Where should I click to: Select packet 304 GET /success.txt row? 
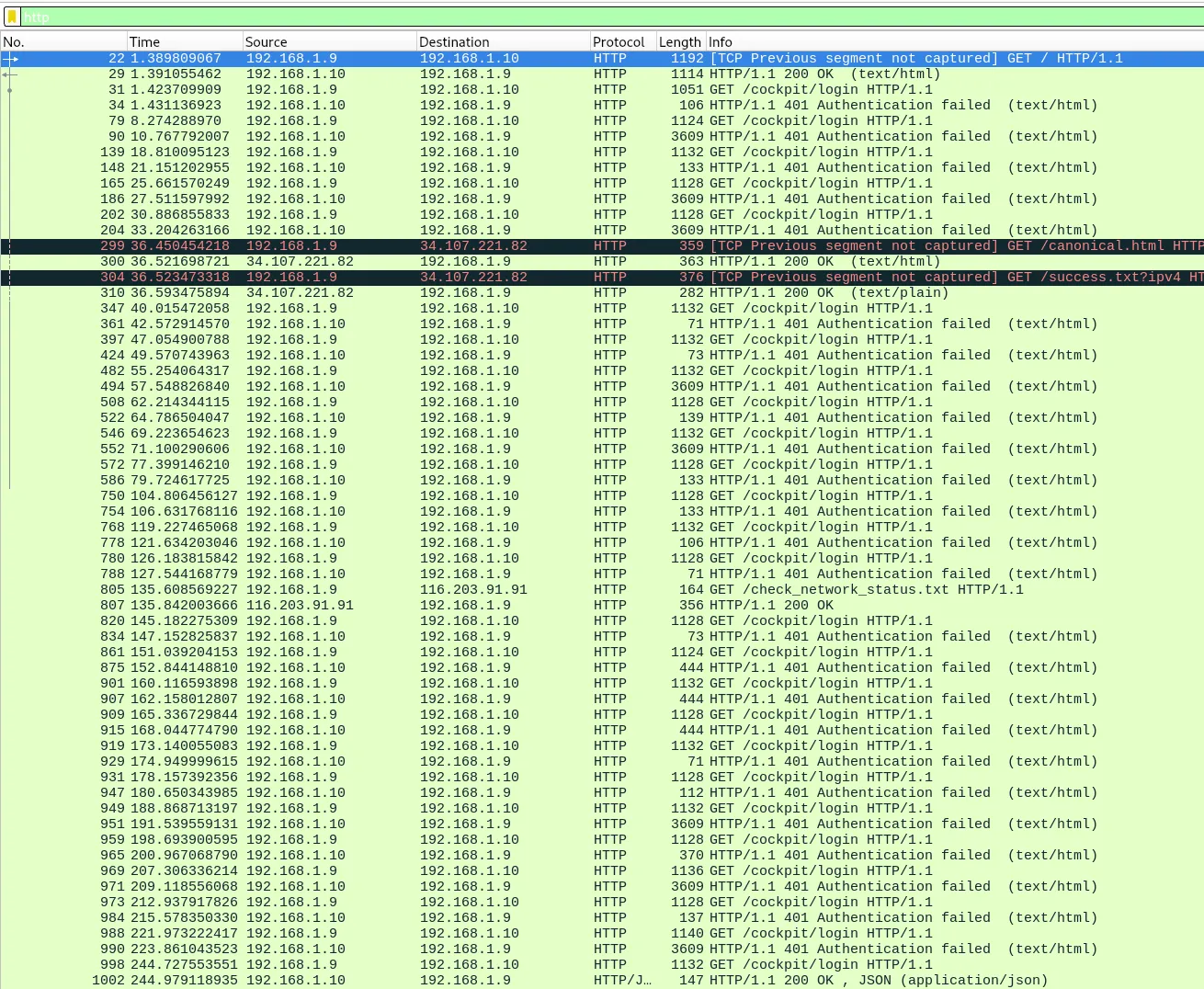(x=551, y=278)
